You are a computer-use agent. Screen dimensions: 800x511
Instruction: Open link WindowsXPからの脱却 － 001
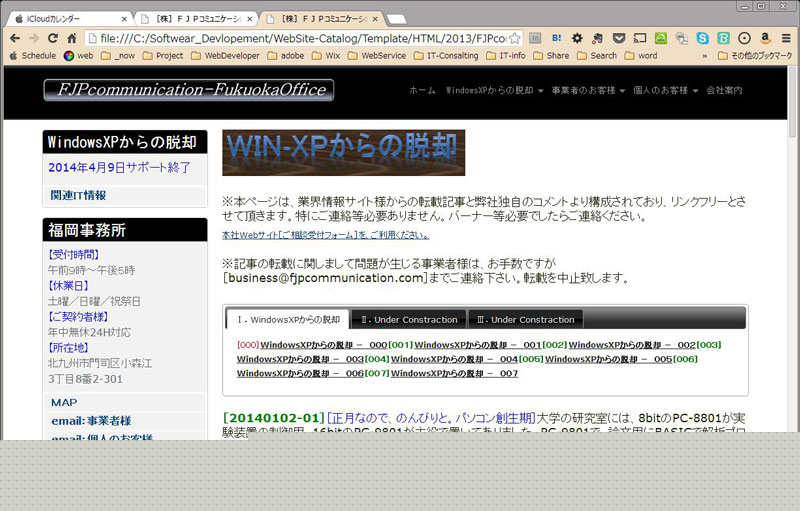click(x=478, y=345)
